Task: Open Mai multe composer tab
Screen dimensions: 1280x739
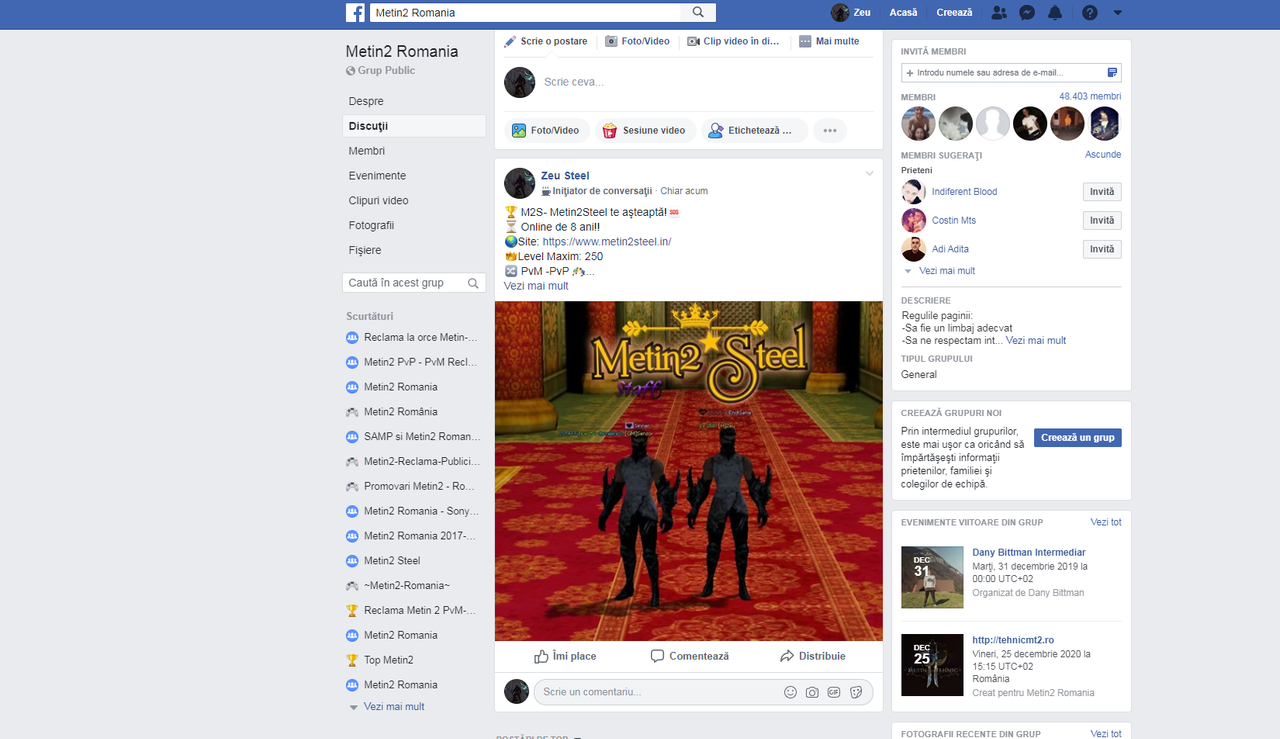Action: [829, 42]
